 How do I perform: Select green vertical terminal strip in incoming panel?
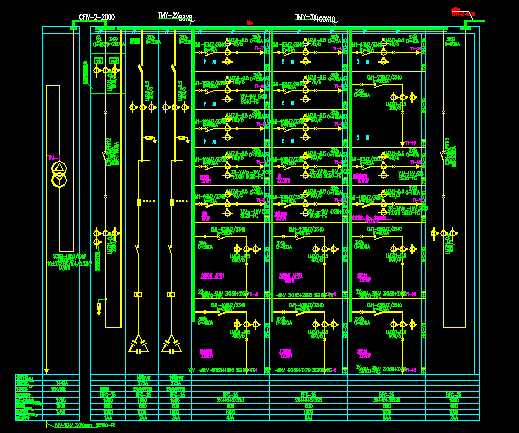pyautogui.click(x=97, y=261)
